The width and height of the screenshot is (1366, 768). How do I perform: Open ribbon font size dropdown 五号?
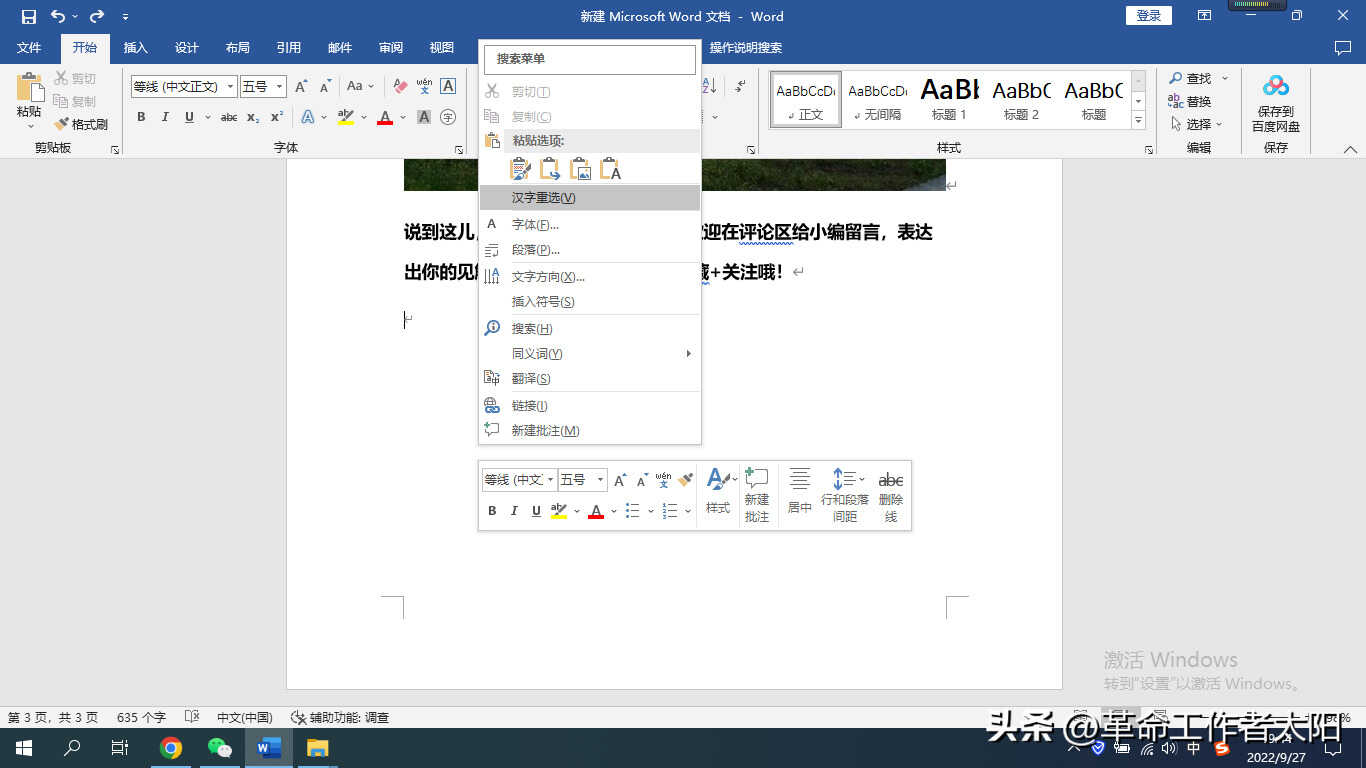279,87
